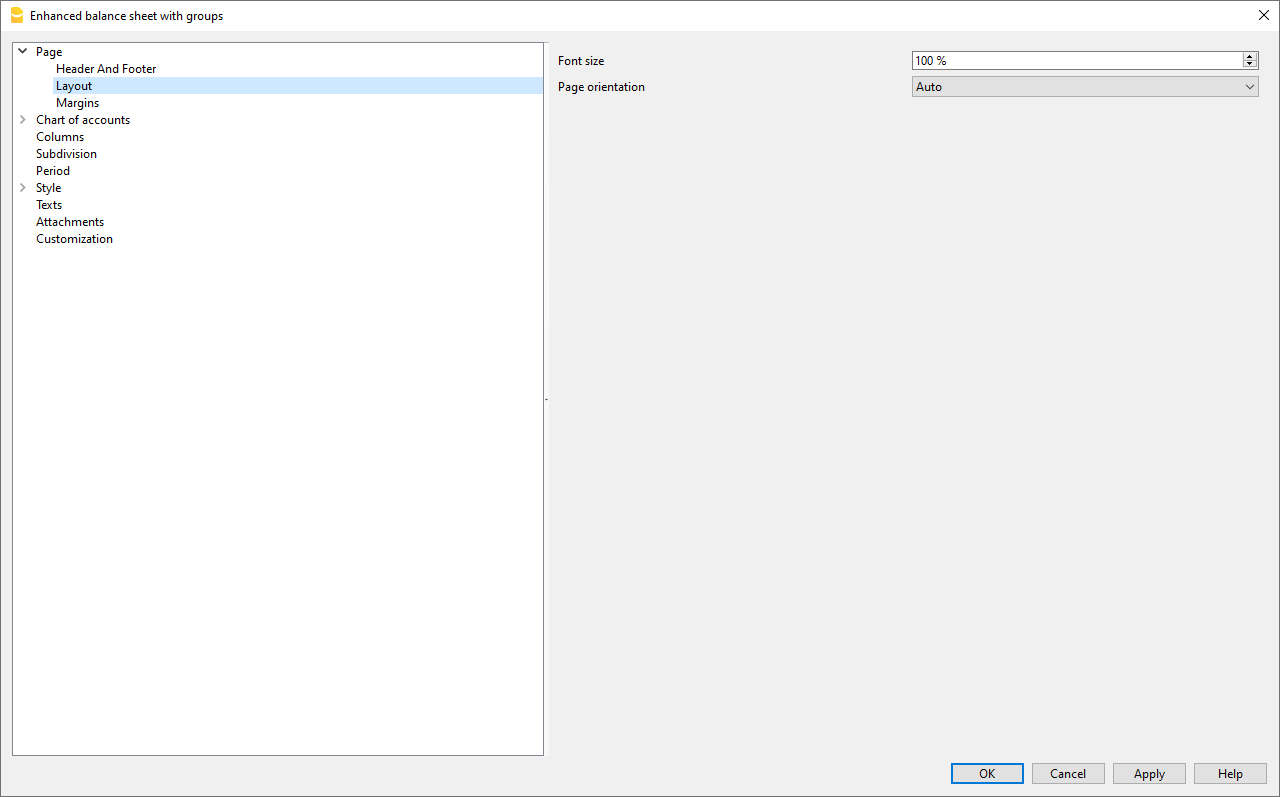Viewport: 1280px width, 797px height.
Task: Go to the Subdivision section
Action: click(66, 154)
